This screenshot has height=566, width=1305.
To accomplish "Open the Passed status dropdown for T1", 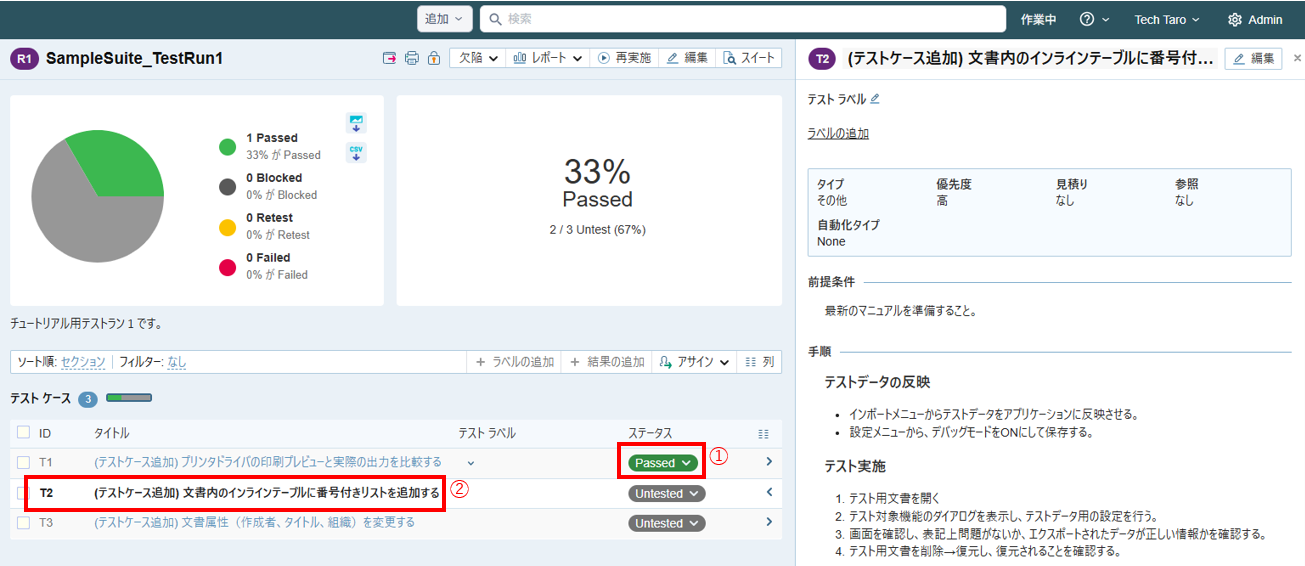I will pyautogui.click(x=664, y=463).
